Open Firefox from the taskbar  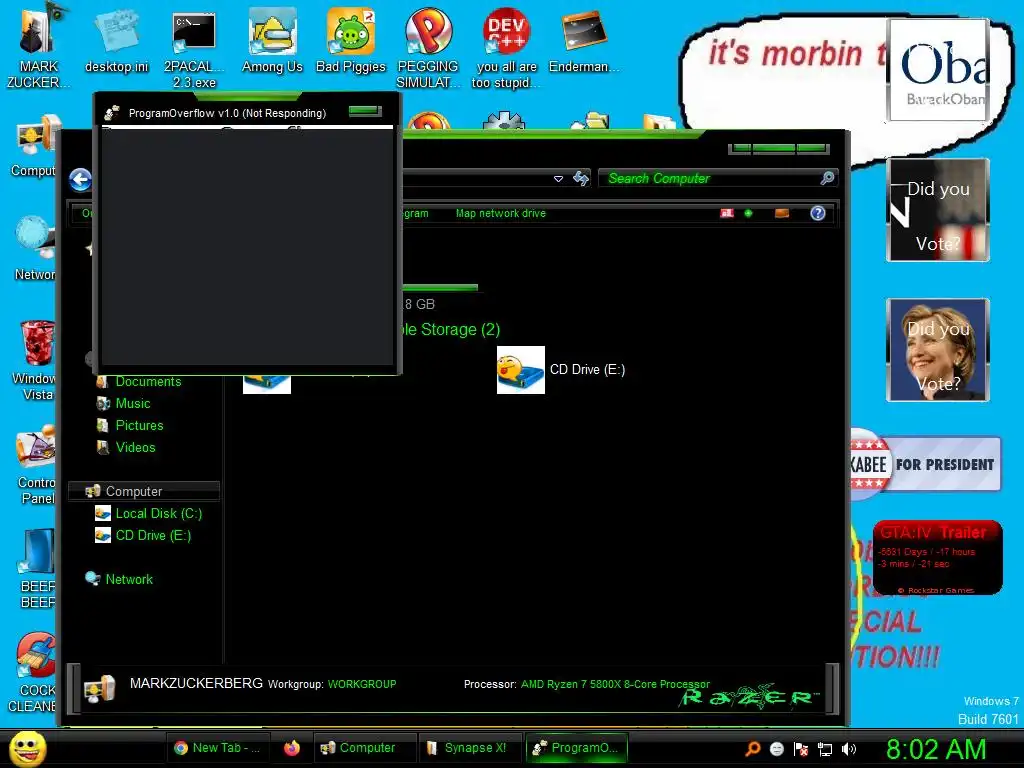click(292, 748)
